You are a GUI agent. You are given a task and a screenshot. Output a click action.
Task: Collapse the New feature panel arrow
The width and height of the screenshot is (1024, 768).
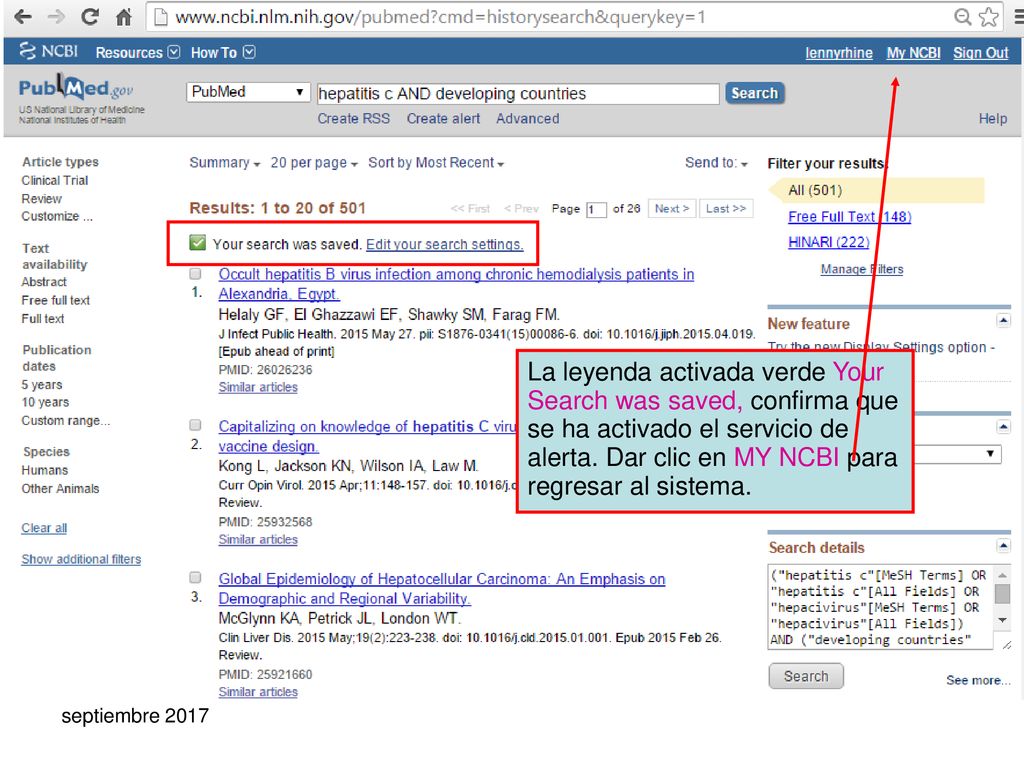pyautogui.click(x=1003, y=320)
